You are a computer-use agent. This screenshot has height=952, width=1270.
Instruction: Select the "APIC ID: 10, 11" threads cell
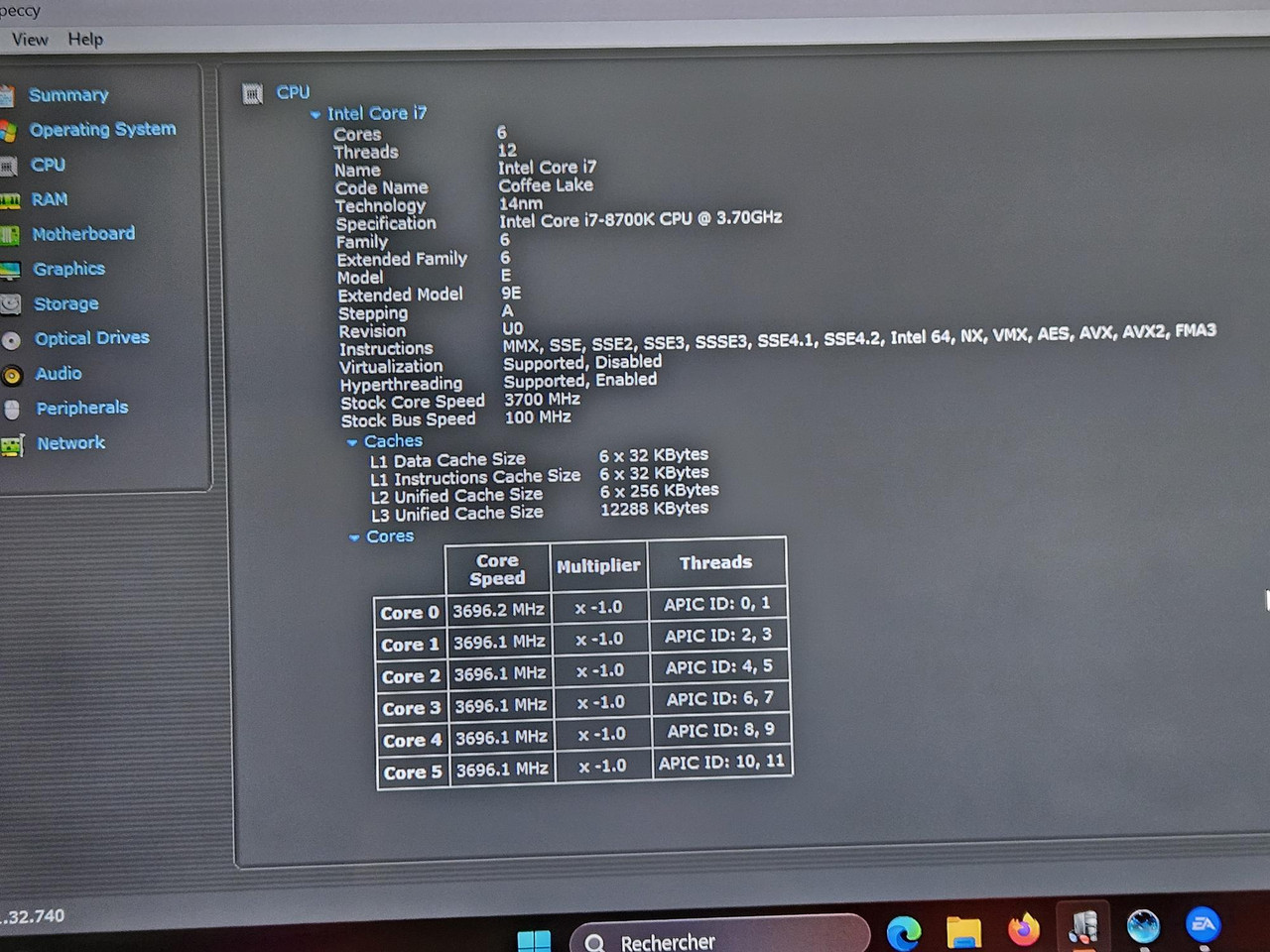[721, 763]
